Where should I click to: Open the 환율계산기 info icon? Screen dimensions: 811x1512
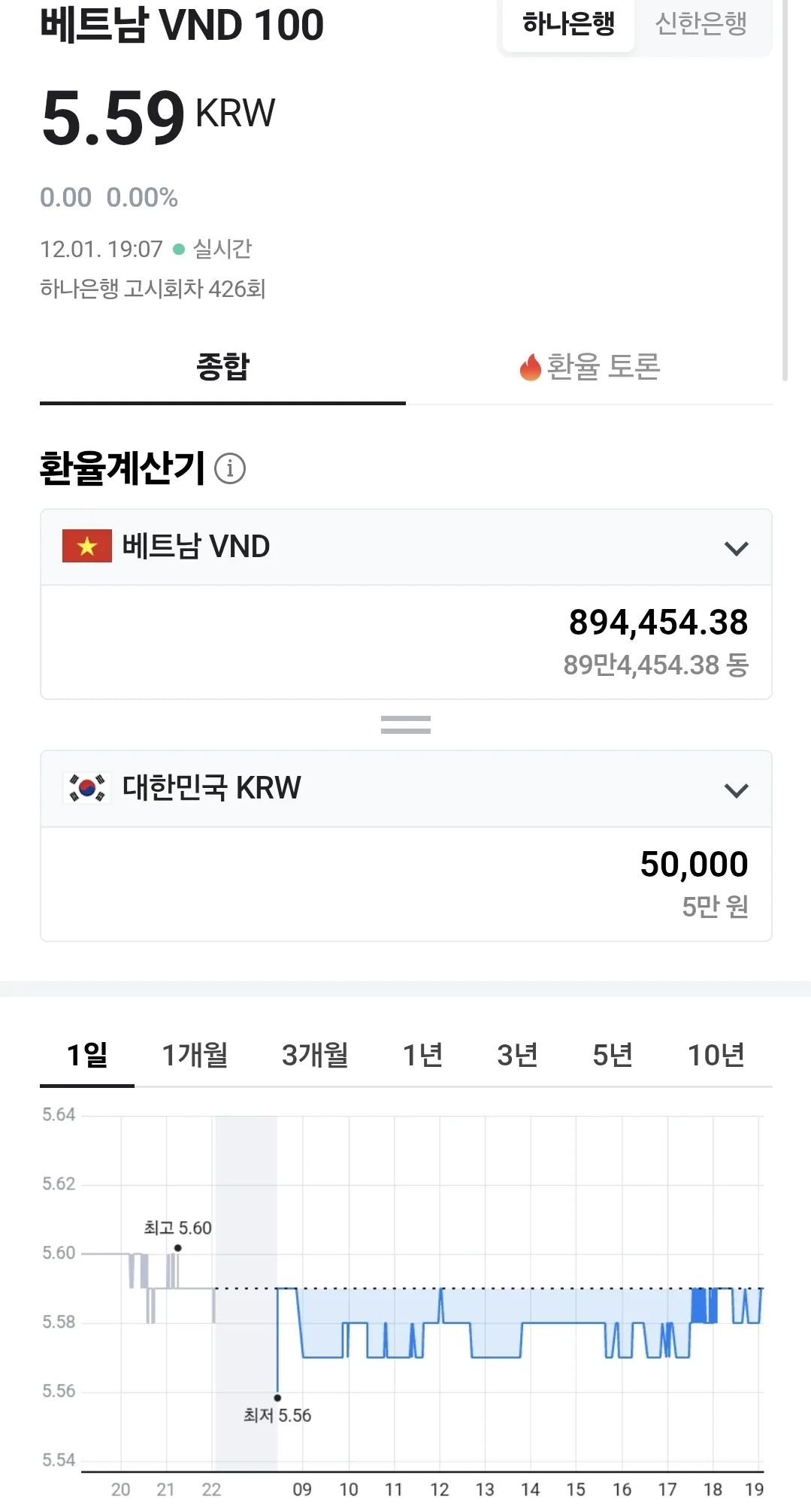pyautogui.click(x=230, y=468)
